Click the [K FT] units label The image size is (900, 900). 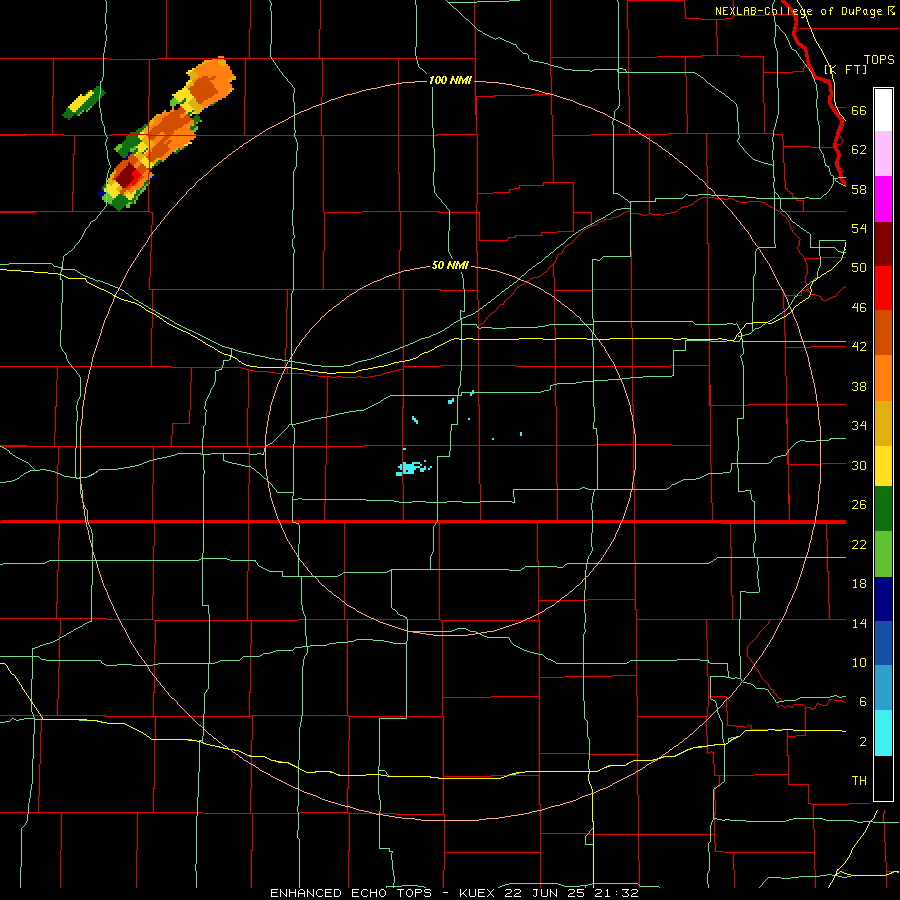[x=846, y=69]
